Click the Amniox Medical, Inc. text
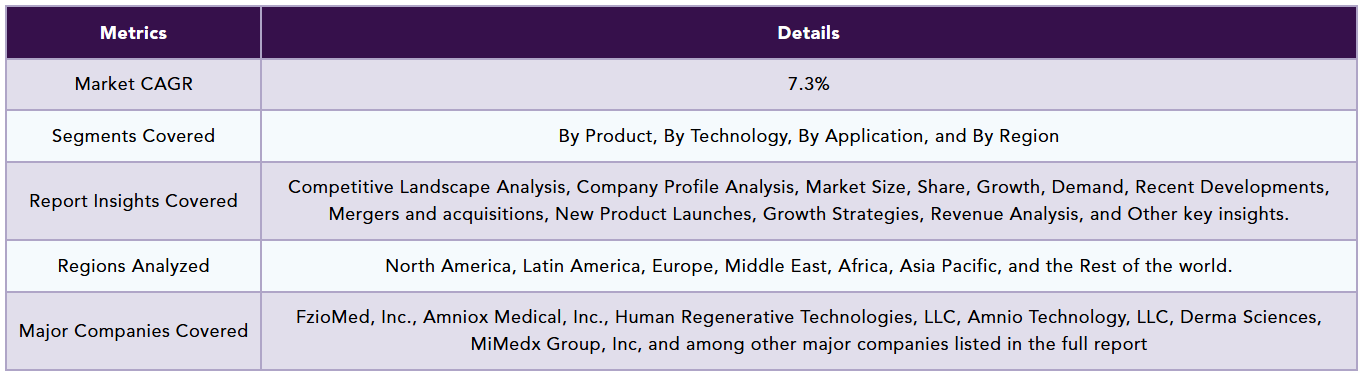Screen dimensions: 1360x373 coord(515,317)
